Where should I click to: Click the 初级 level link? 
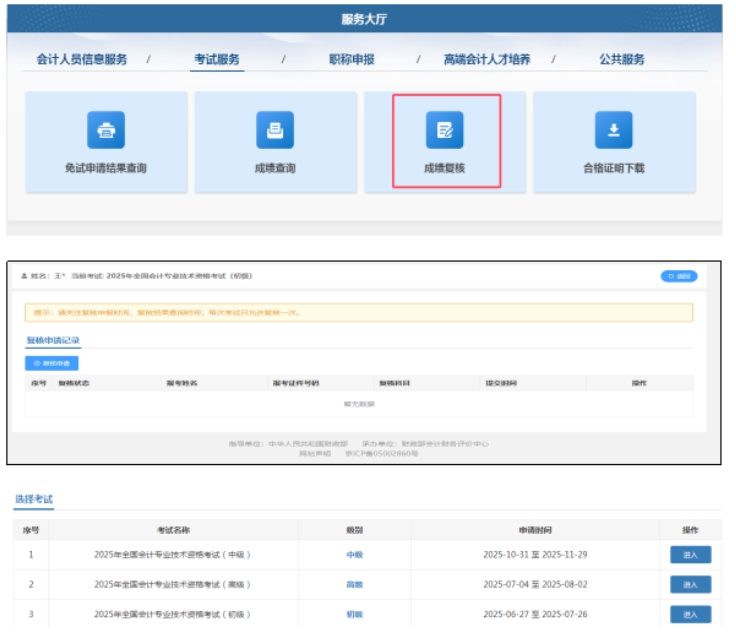coord(354,614)
